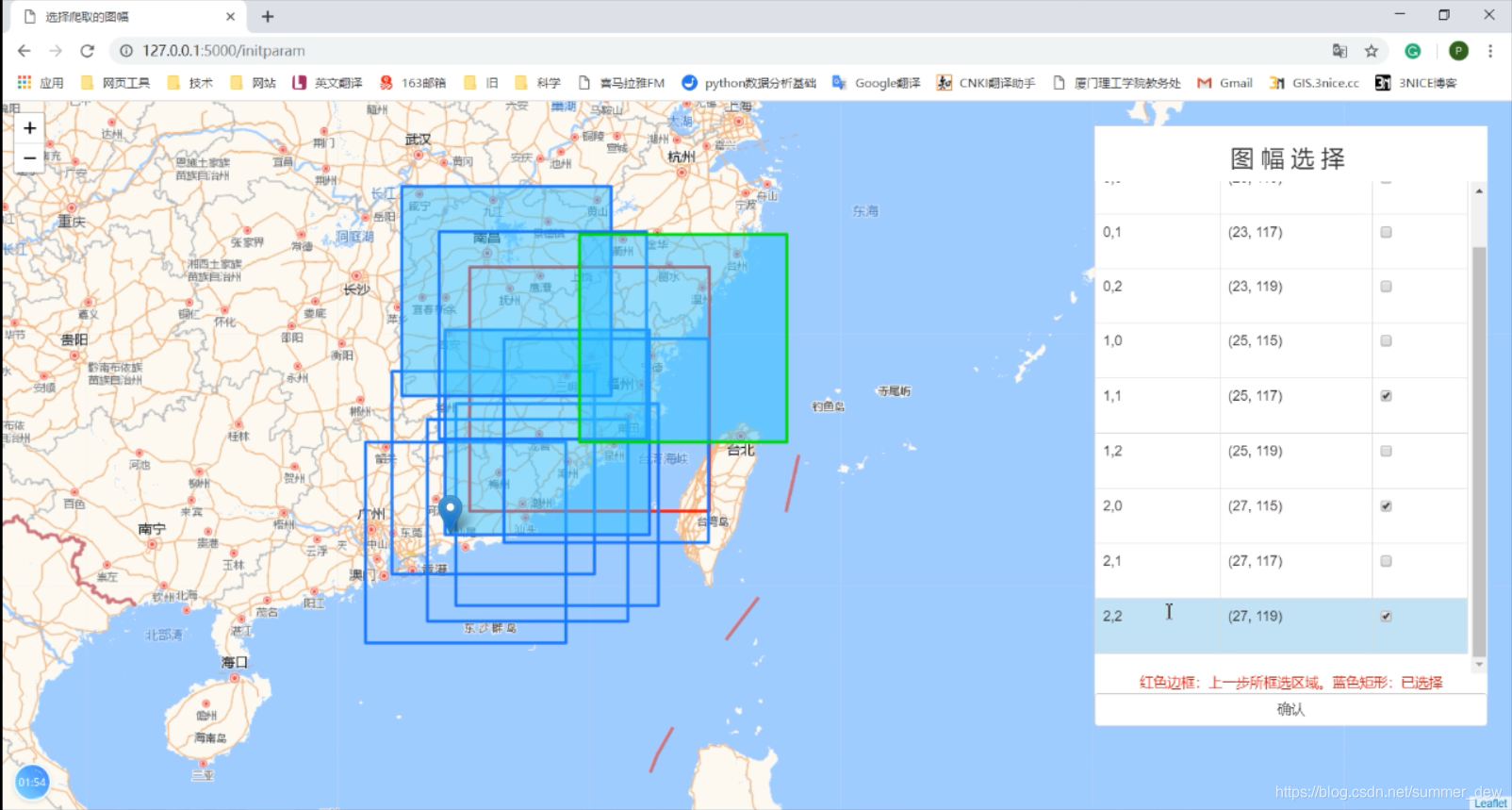Close the current browser tab
Image resolution: width=1512 pixels, height=810 pixels.
pyautogui.click(x=230, y=17)
